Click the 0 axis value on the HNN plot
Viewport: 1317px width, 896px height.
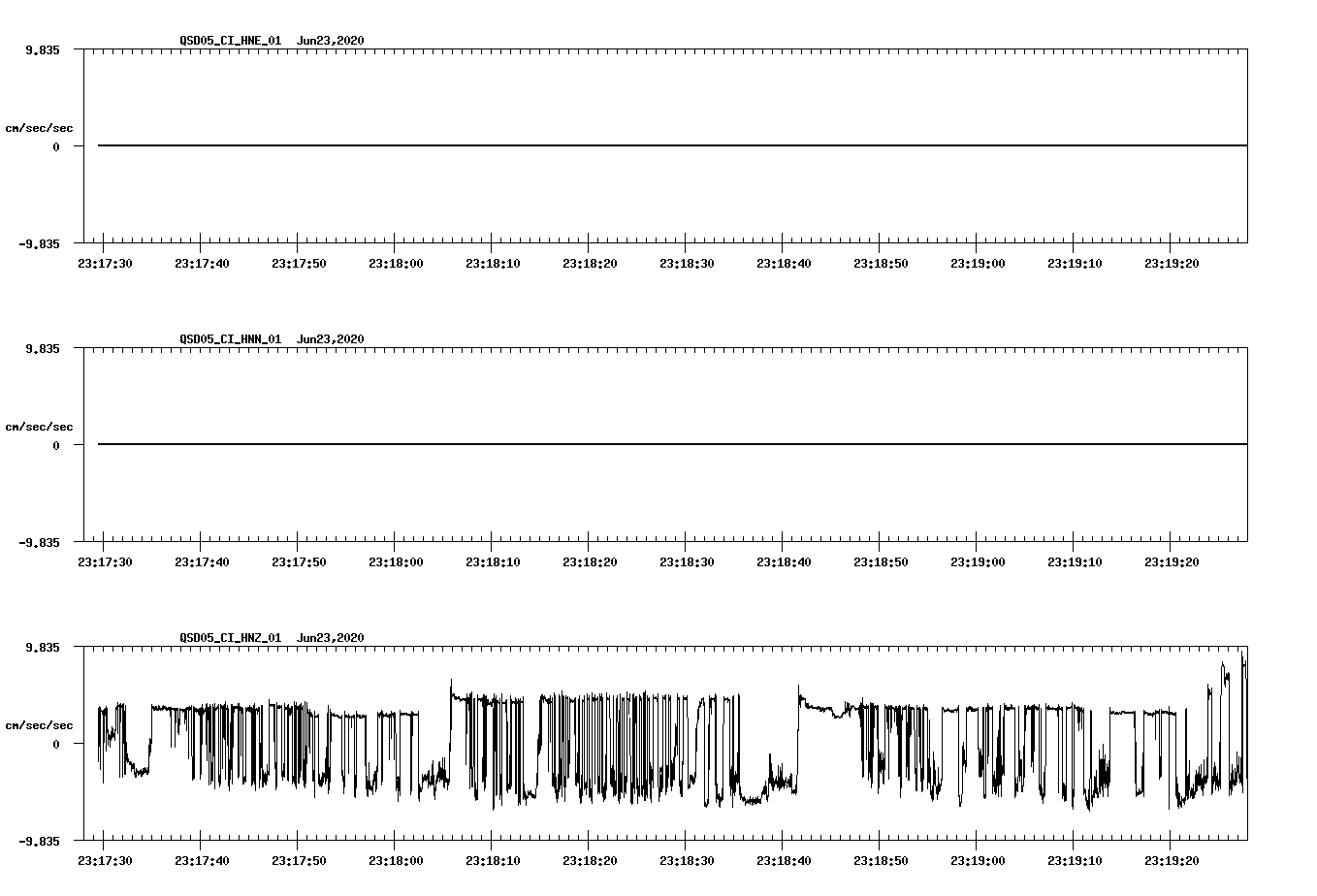(56, 445)
